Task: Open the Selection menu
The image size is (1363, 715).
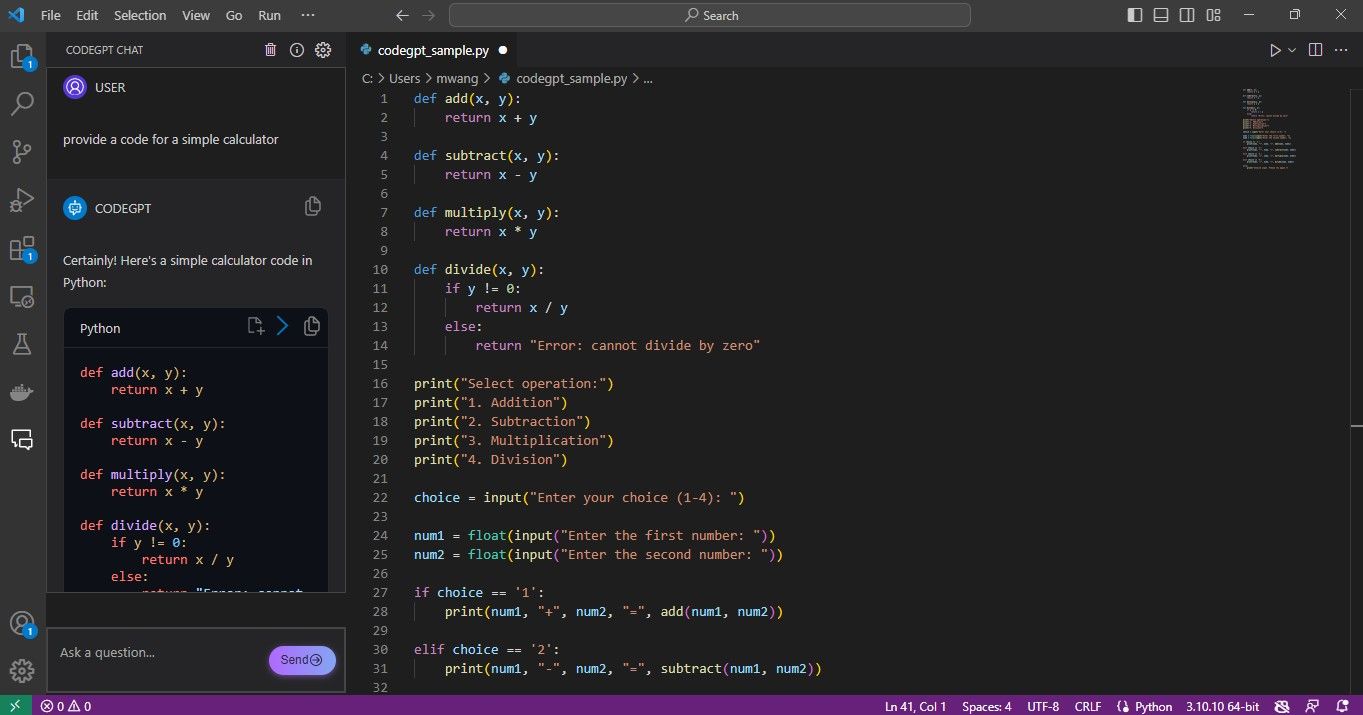Action: 139,15
